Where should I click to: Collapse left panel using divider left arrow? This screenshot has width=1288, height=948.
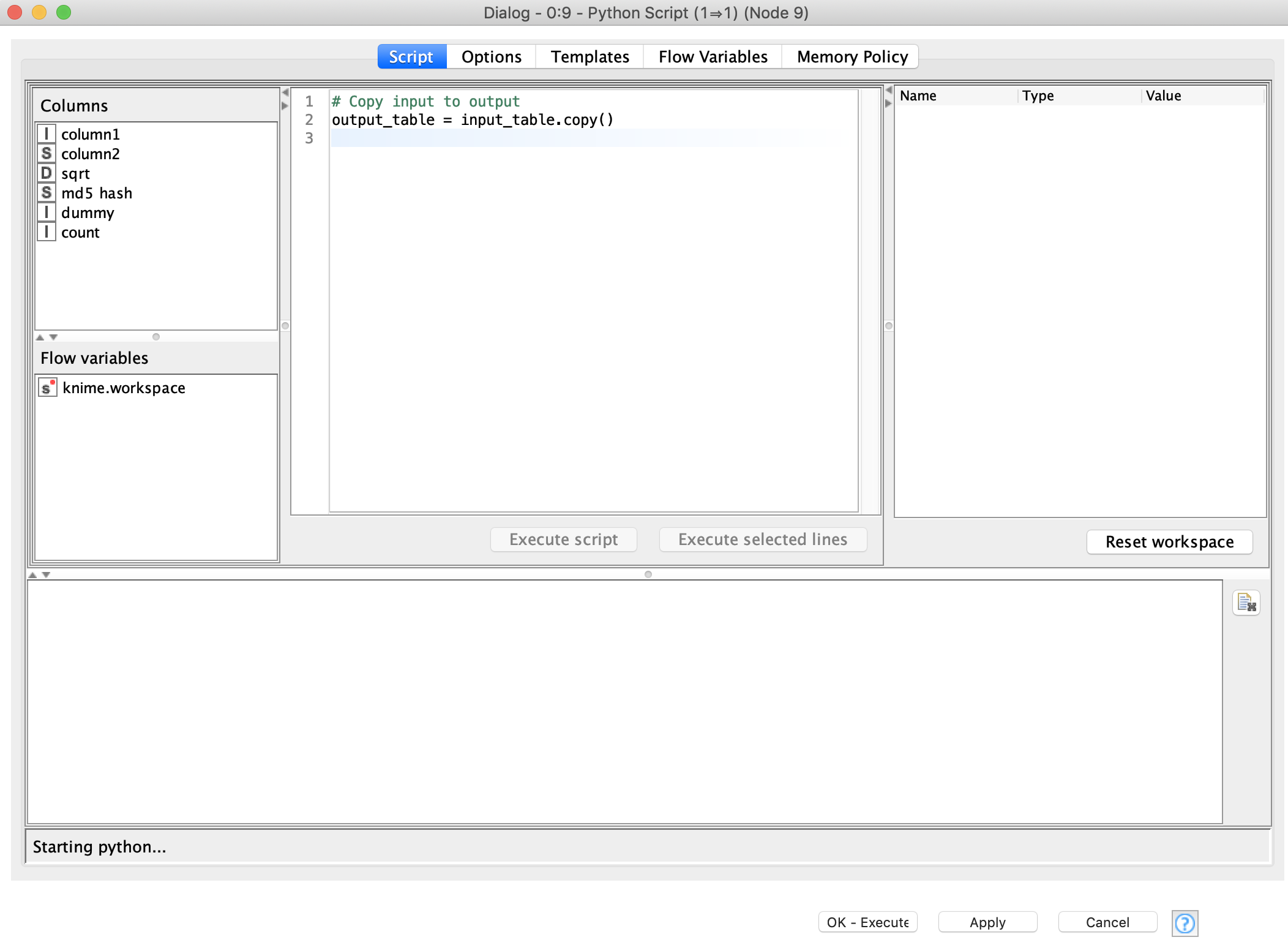pyautogui.click(x=285, y=92)
